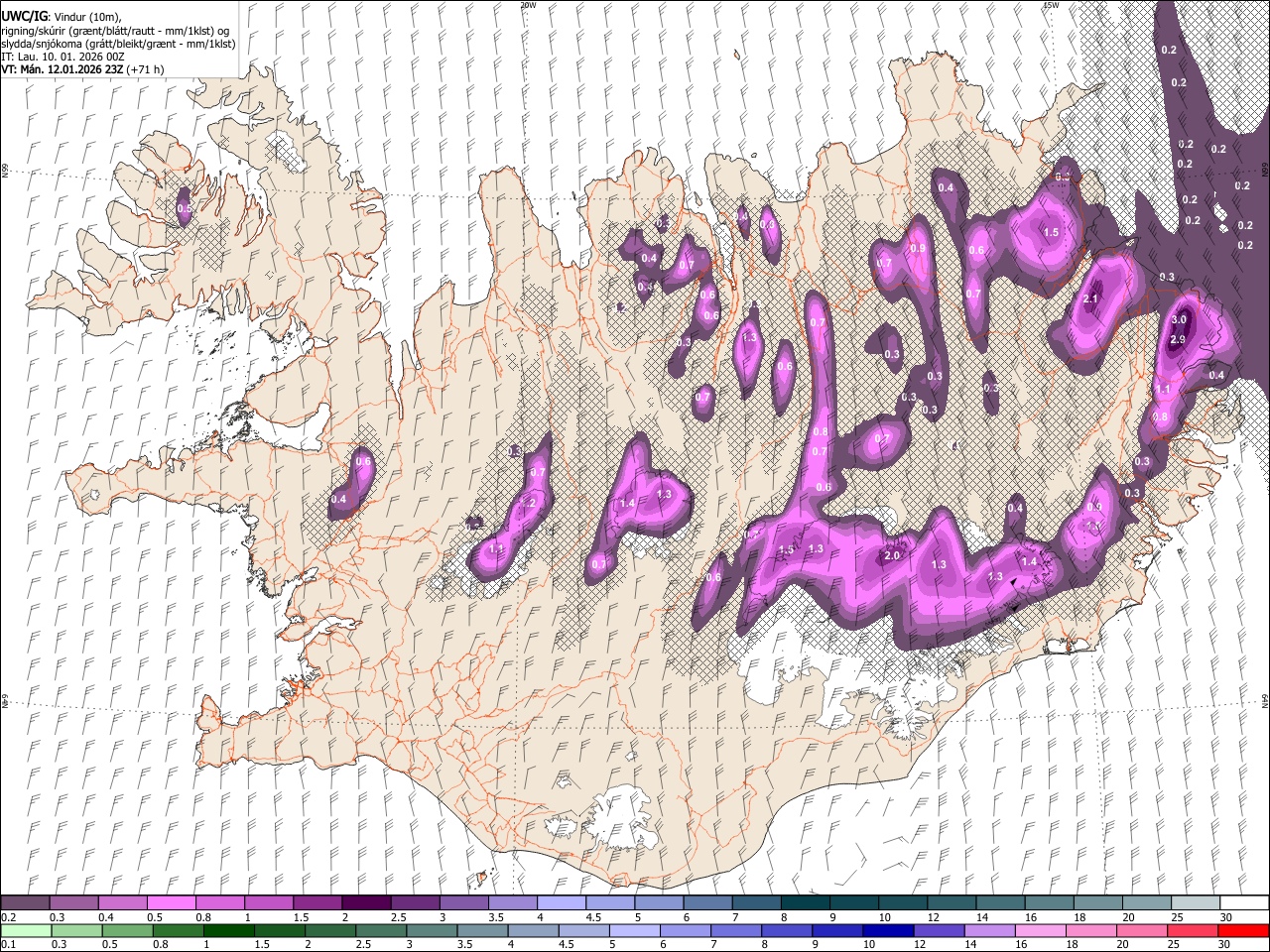Viewport: 1270px width, 952px height.
Task: Select the hot pink 20 swatch in the bottom legend row
Action: click(x=1141, y=930)
